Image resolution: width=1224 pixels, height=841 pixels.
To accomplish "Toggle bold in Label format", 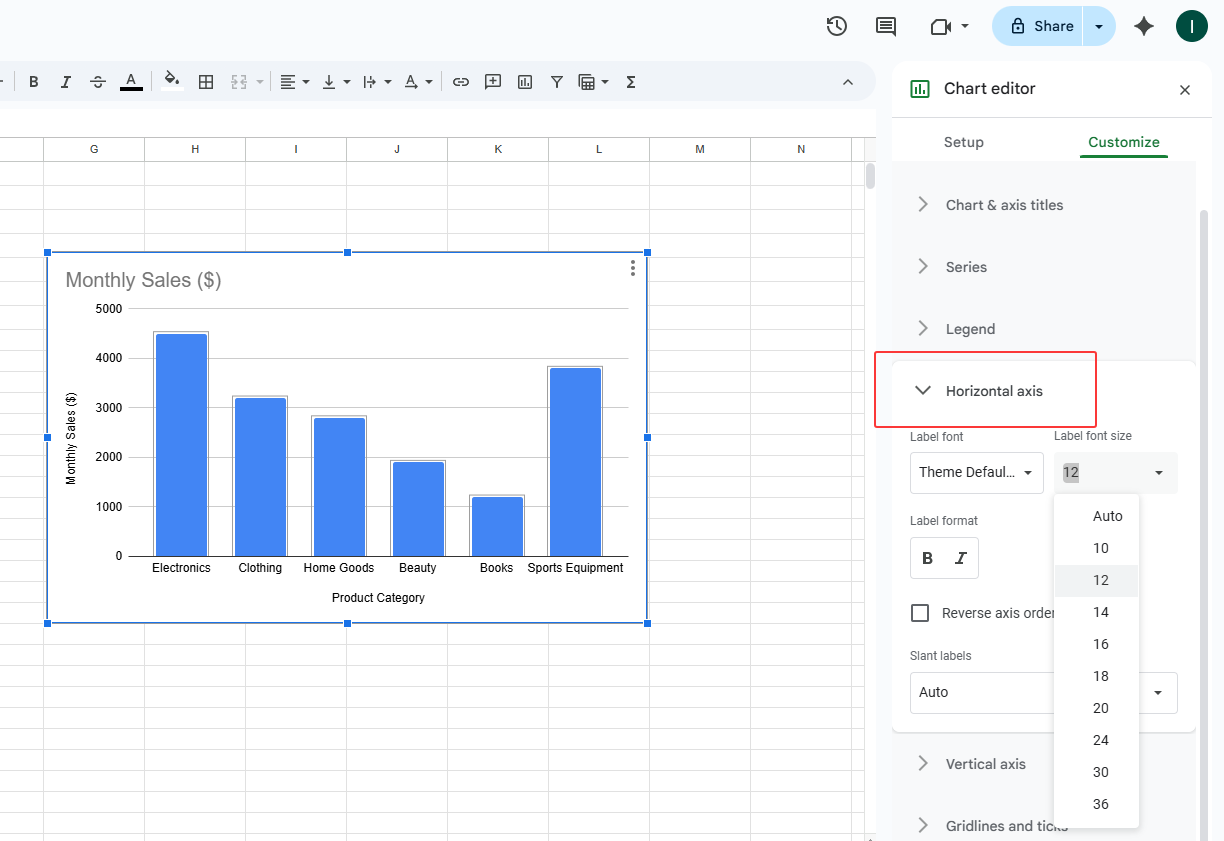I will (927, 558).
